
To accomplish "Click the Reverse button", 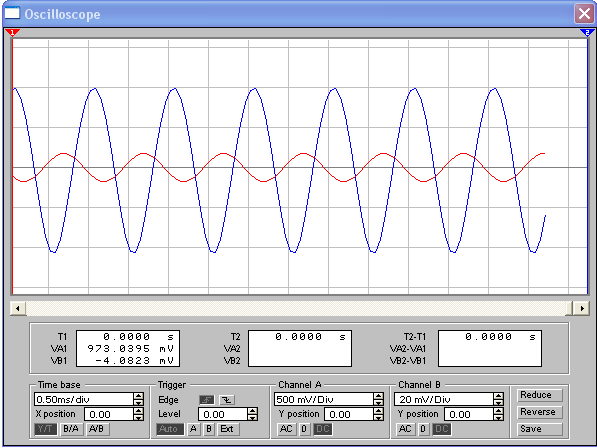I will (x=538, y=412).
